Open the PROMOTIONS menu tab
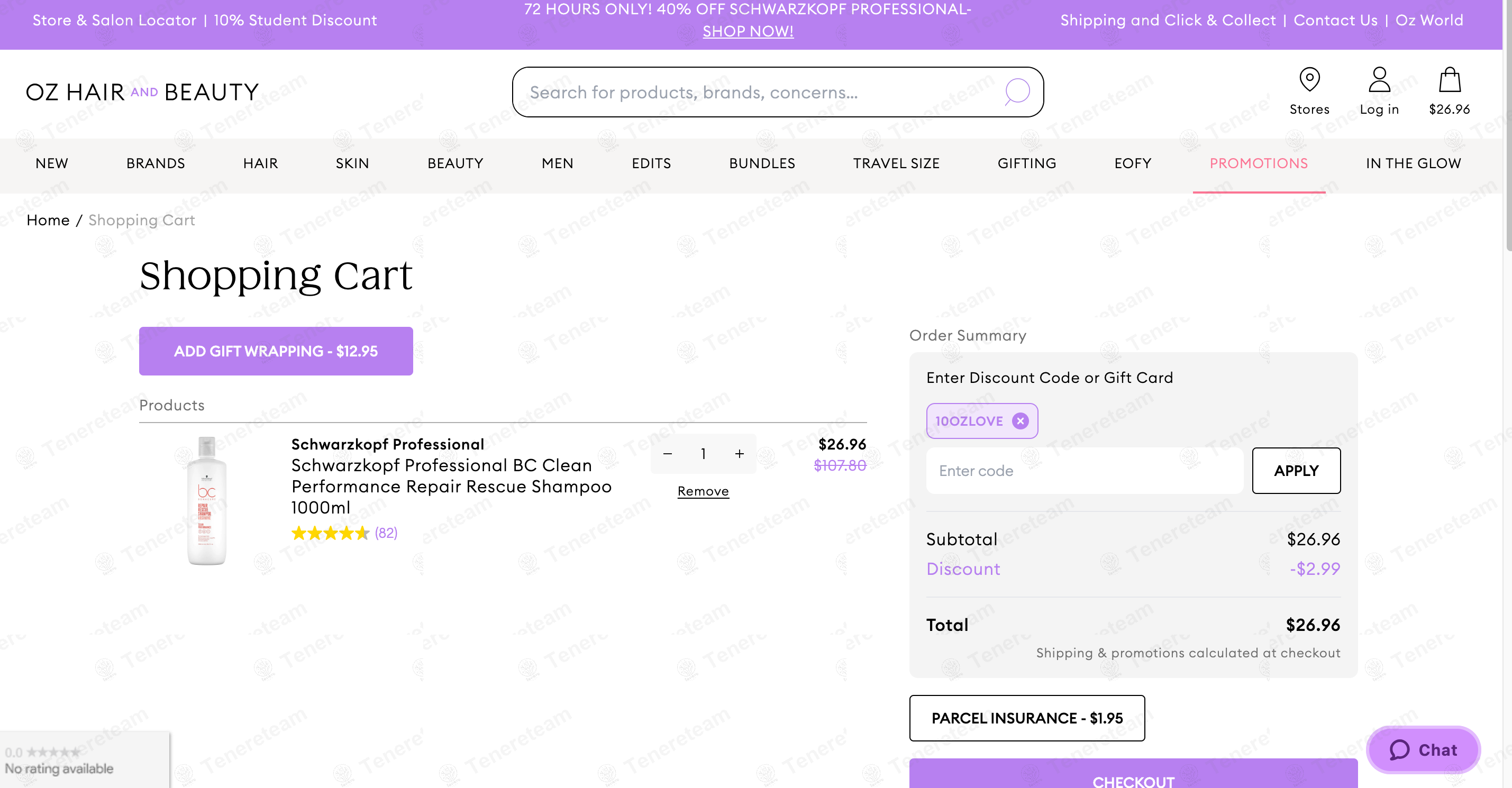 pyautogui.click(x=1259, y=164)
